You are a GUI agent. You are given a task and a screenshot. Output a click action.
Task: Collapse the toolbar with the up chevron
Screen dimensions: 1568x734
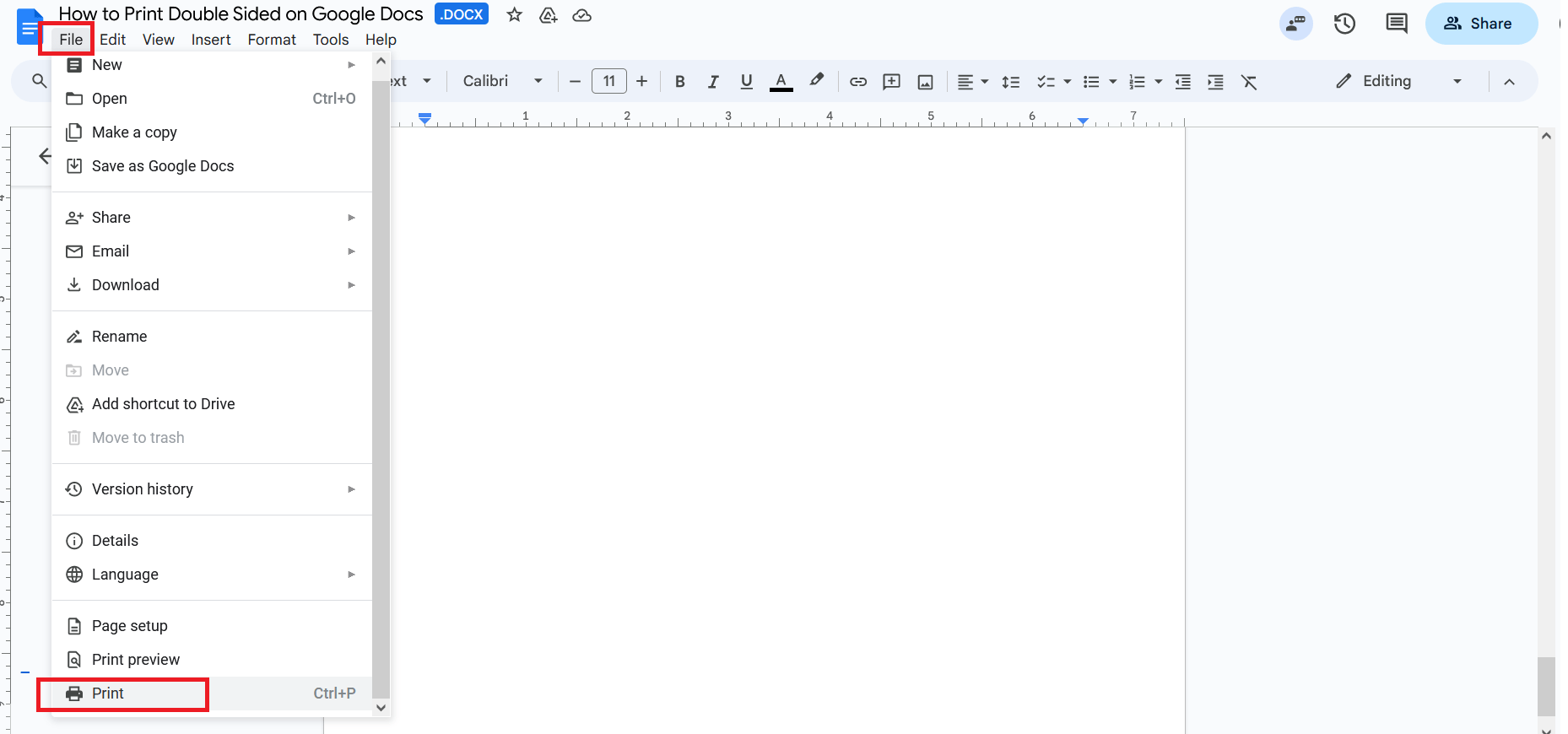coord(1510,82)
